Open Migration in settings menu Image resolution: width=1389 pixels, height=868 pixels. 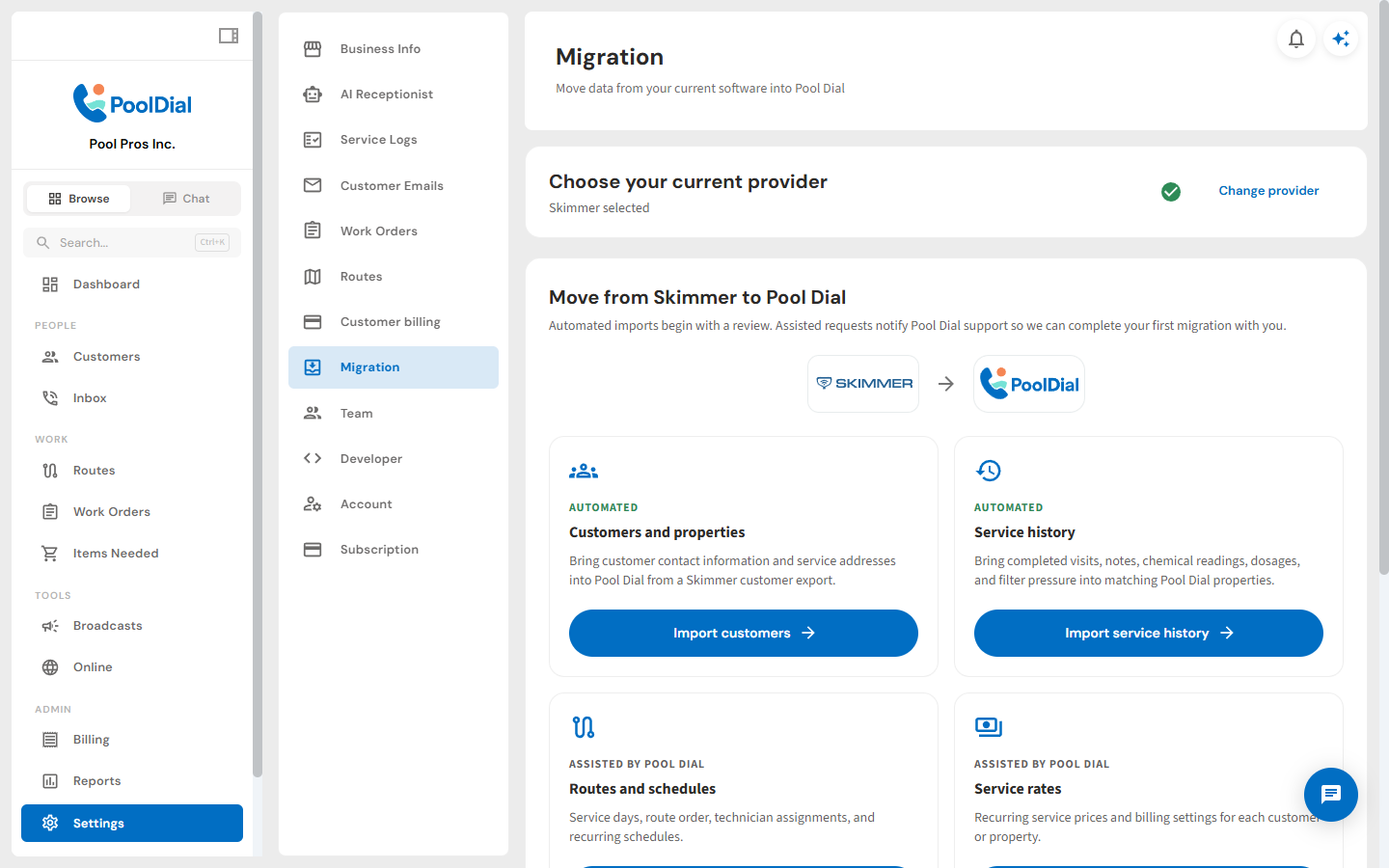pyautogui.click(x=394, y=367)
